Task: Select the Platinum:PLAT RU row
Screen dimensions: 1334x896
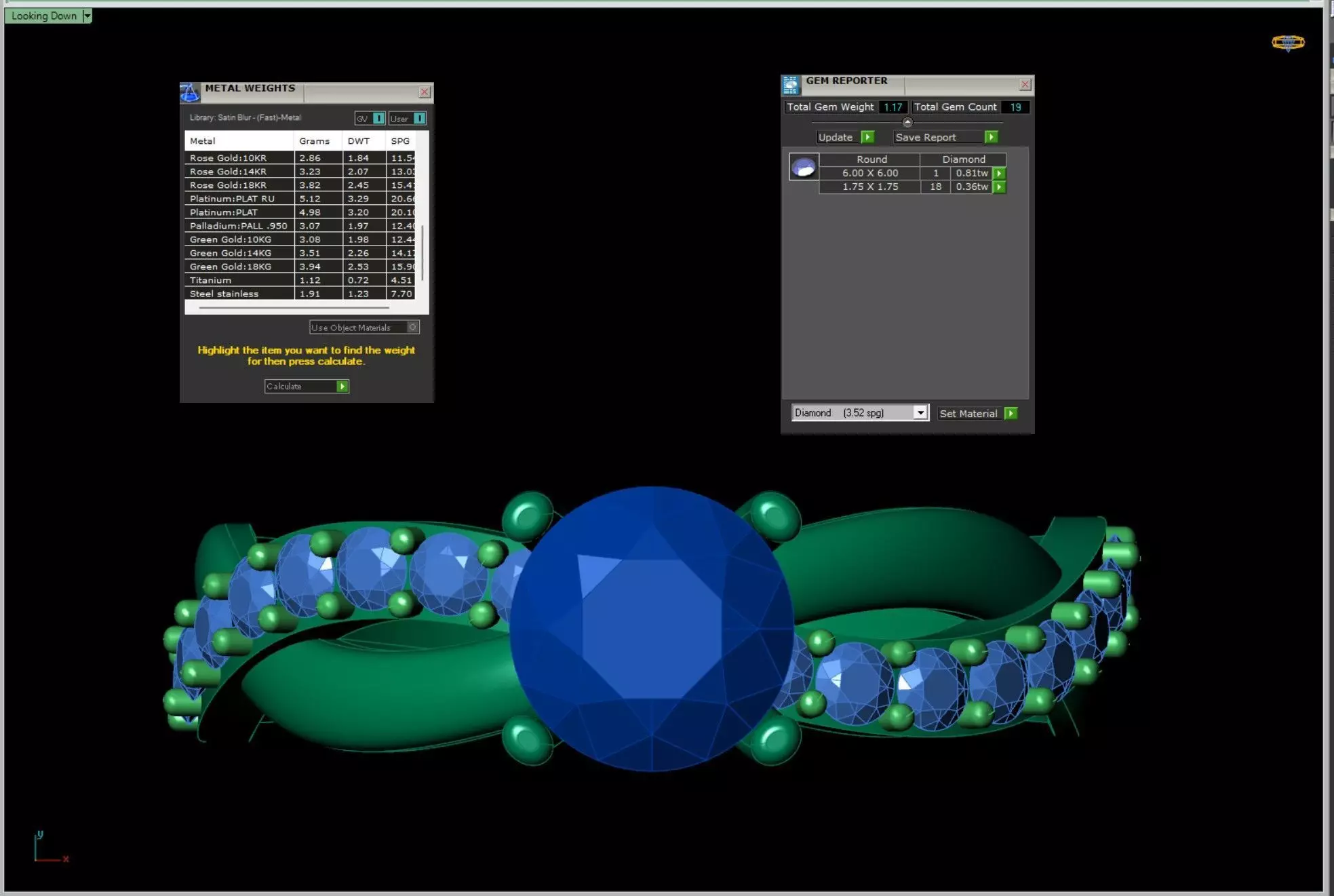Action: point(232,199)
